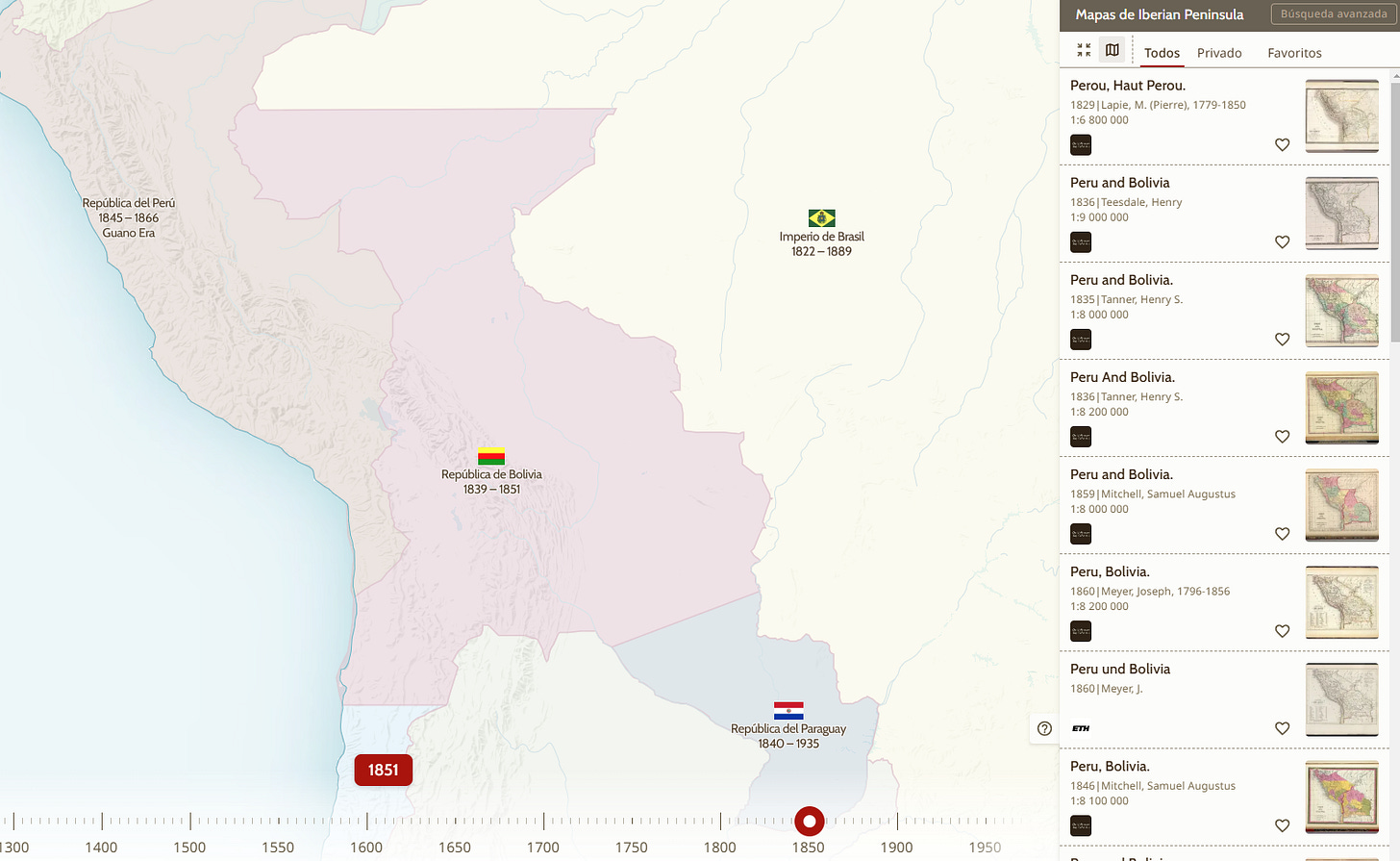
Task: Jump timeline to year 1950
Action: point(985,848)
